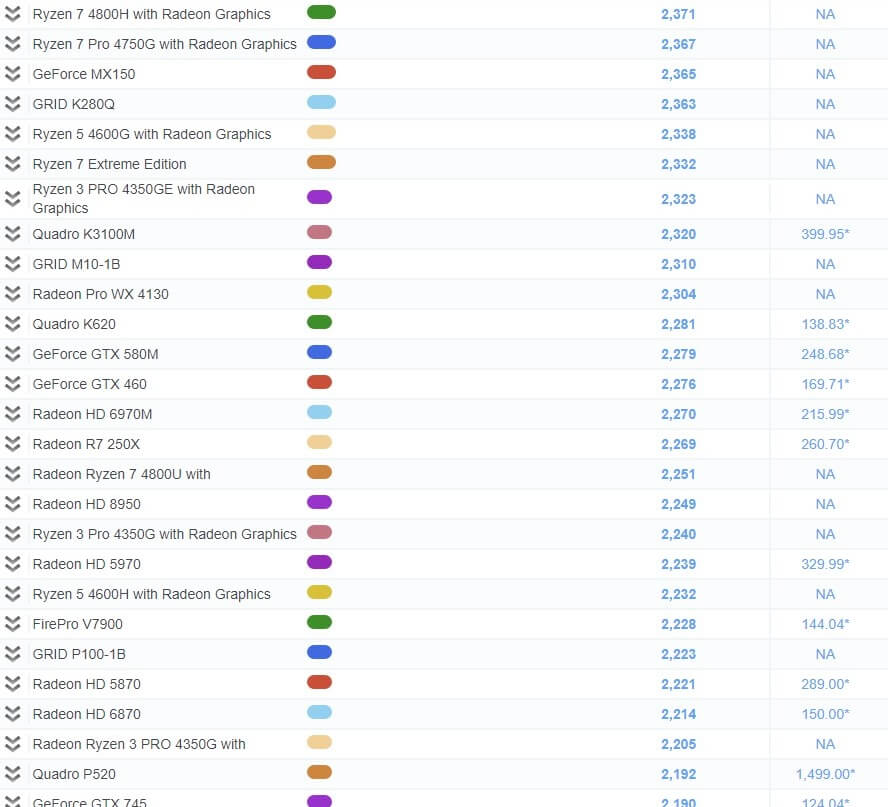Expand the Quadro K3100M row chevron

click(x=12, y=234)
